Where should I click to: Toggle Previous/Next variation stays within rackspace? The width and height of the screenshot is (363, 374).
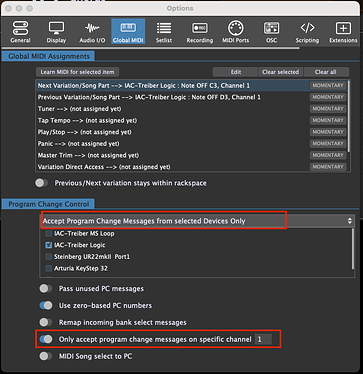click(x=41, y=183)
